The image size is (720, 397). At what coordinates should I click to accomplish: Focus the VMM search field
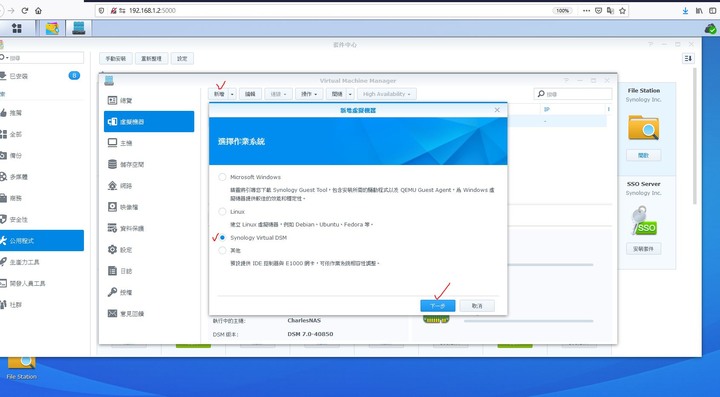[x=573, y=94]
